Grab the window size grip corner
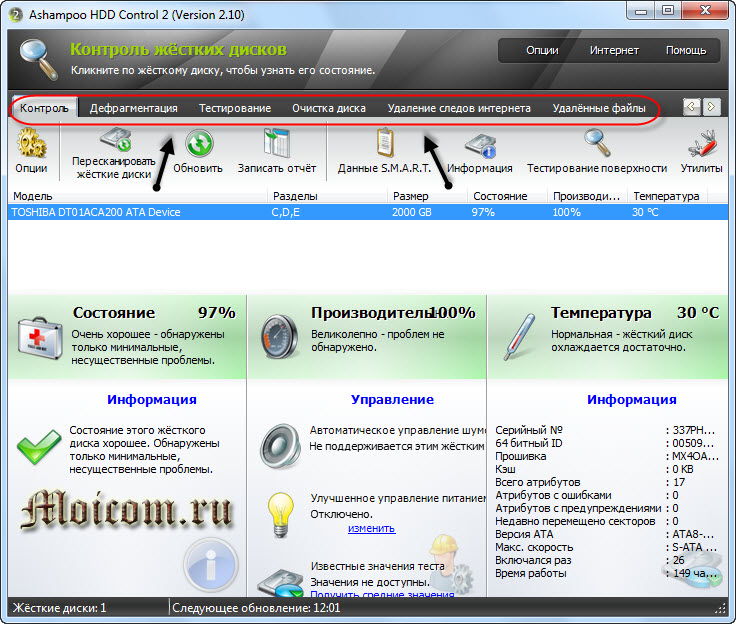The width and height of the screenshot is (736, 624). pos(721,609)
